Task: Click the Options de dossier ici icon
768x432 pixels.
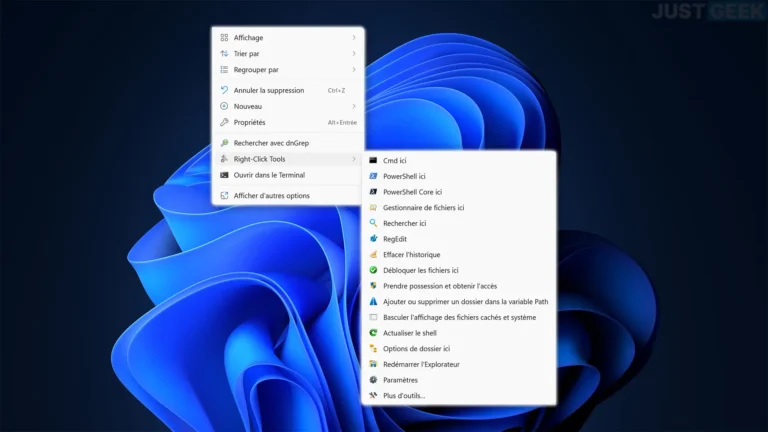Action: point(373,348)
